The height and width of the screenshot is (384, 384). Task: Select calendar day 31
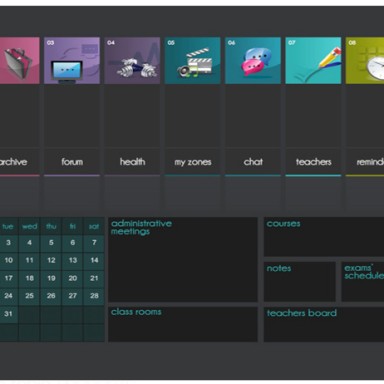[x=8, y=314]
